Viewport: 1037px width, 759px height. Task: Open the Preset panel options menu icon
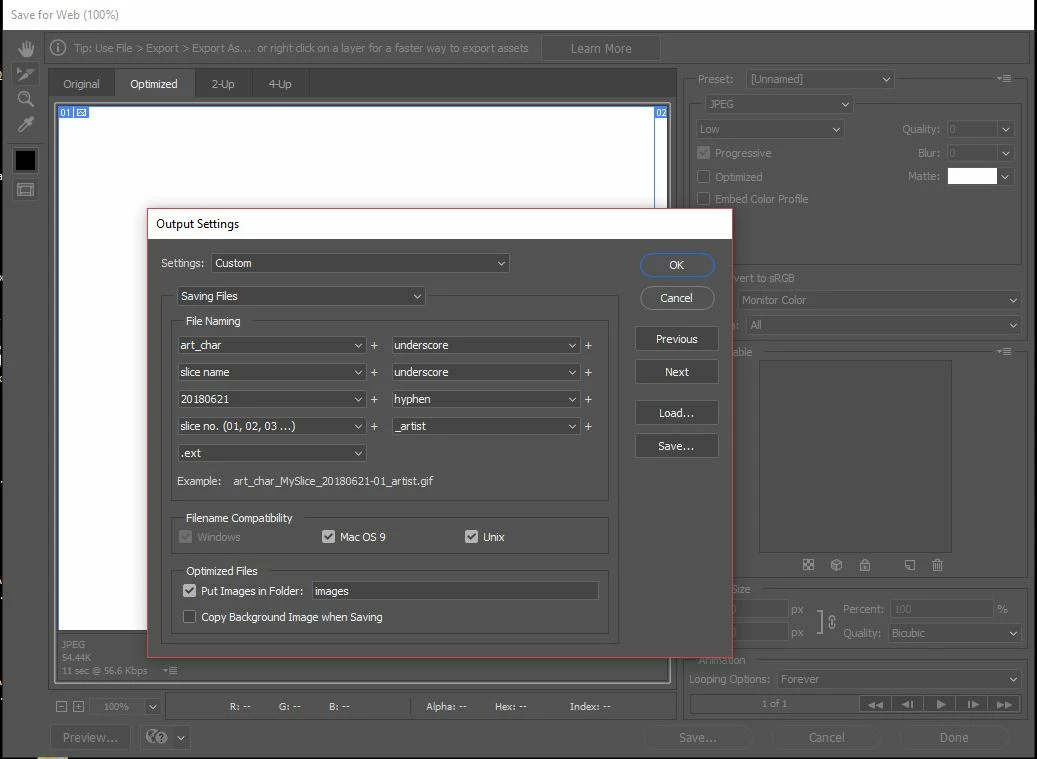pyautogui.click(x=1004, y=79)
